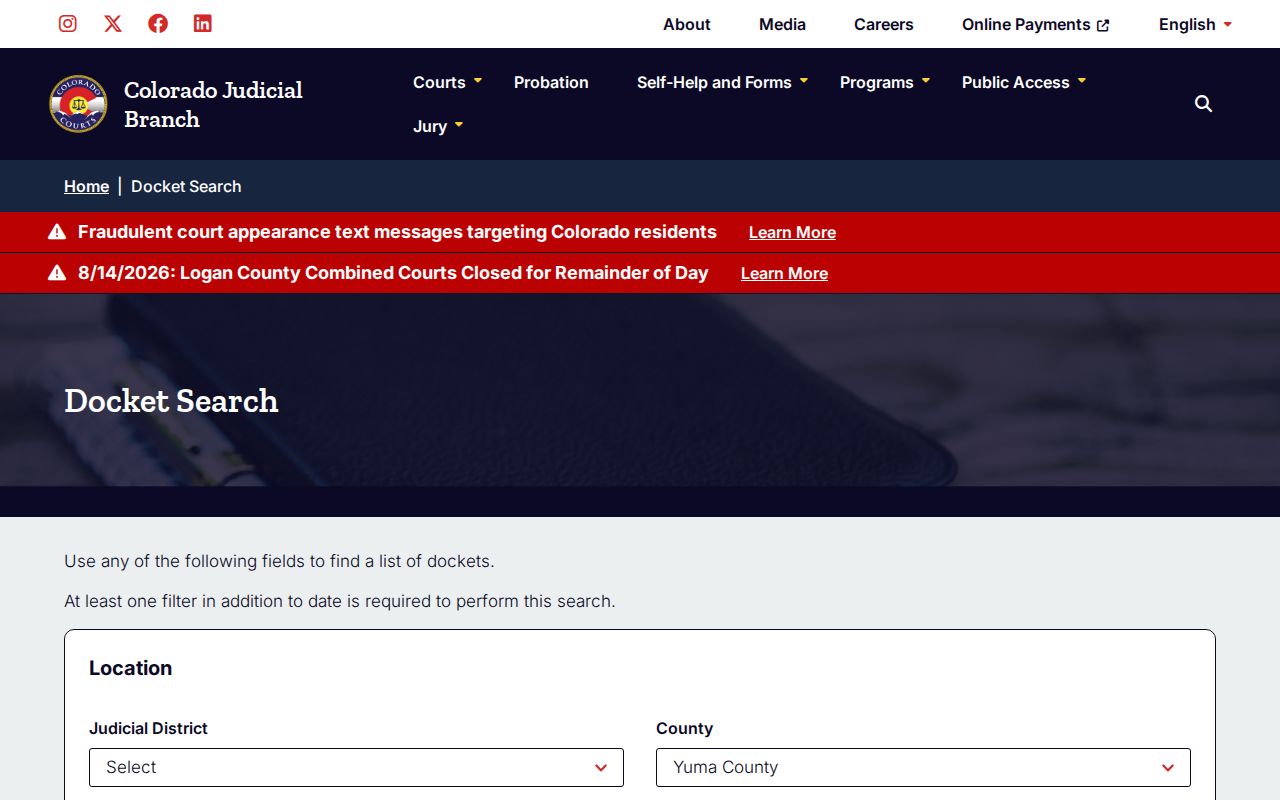
Task: Open the English language selector
Action: pos(1195,24)
